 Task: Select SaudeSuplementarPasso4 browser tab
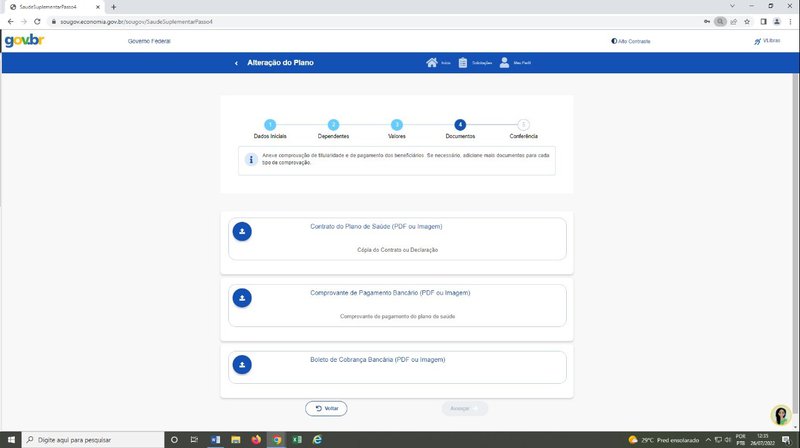54,7
